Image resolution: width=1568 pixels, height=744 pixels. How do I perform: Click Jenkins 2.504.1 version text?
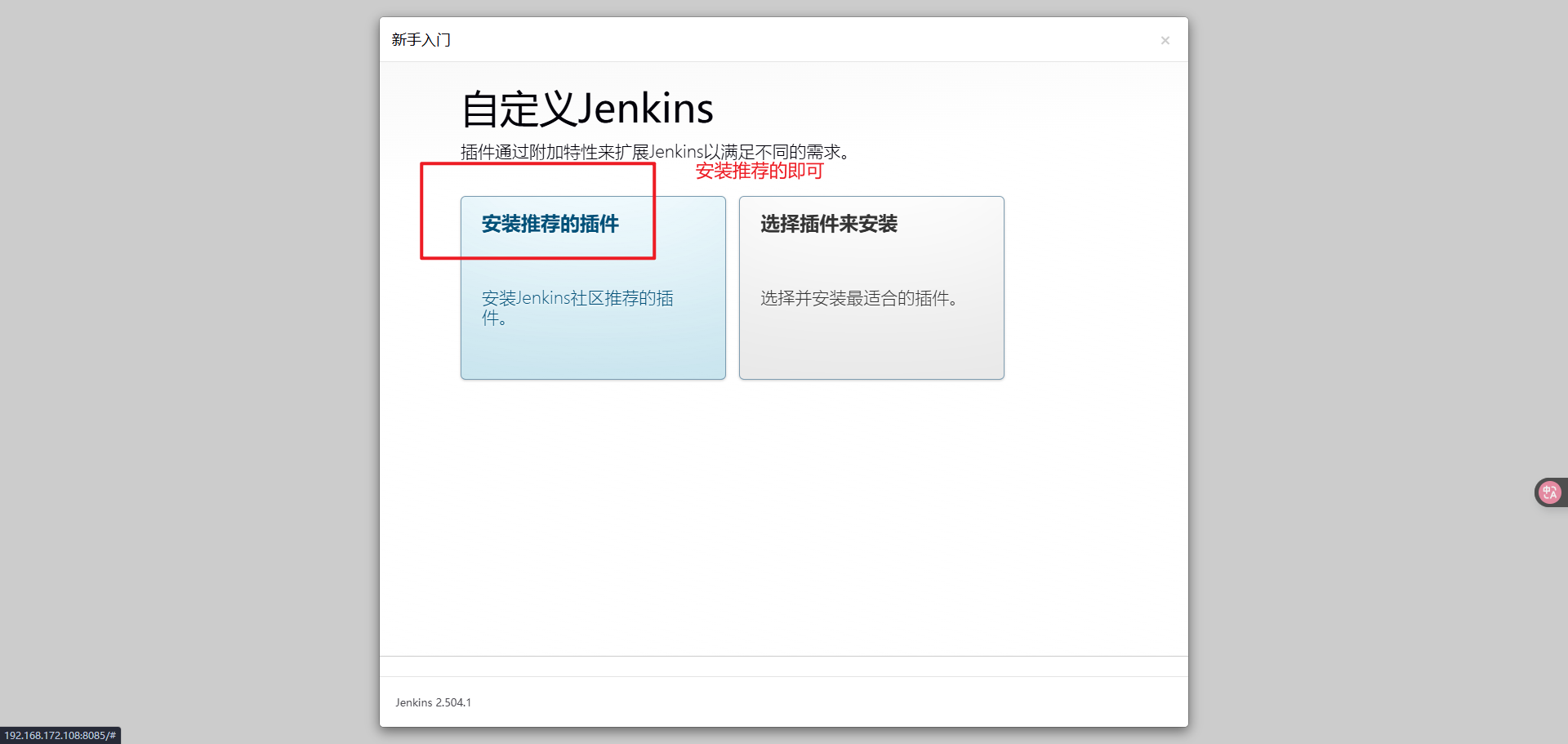(x=434, y=702)
